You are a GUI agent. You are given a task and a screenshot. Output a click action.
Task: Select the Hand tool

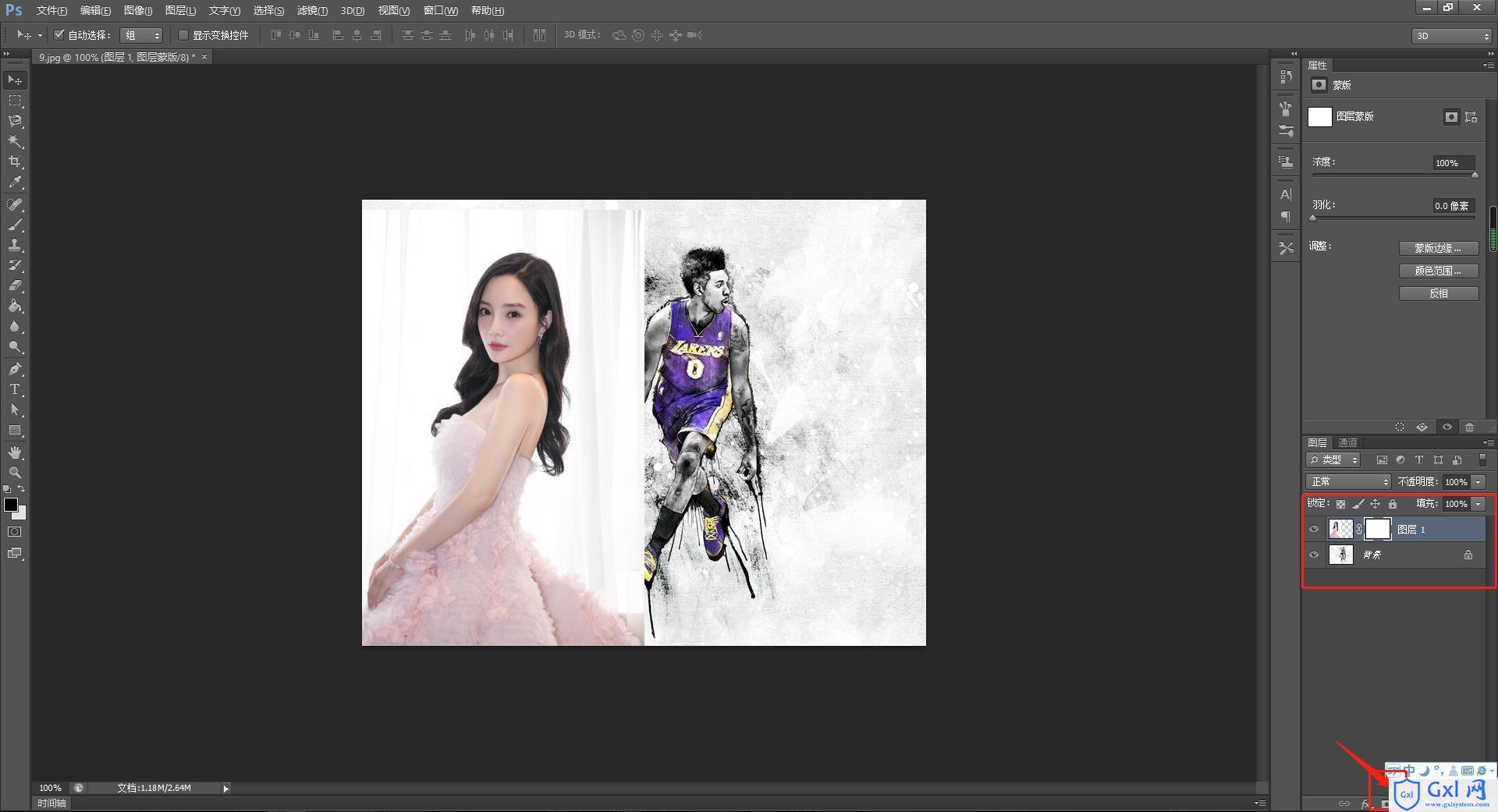(x=15, y=452)
